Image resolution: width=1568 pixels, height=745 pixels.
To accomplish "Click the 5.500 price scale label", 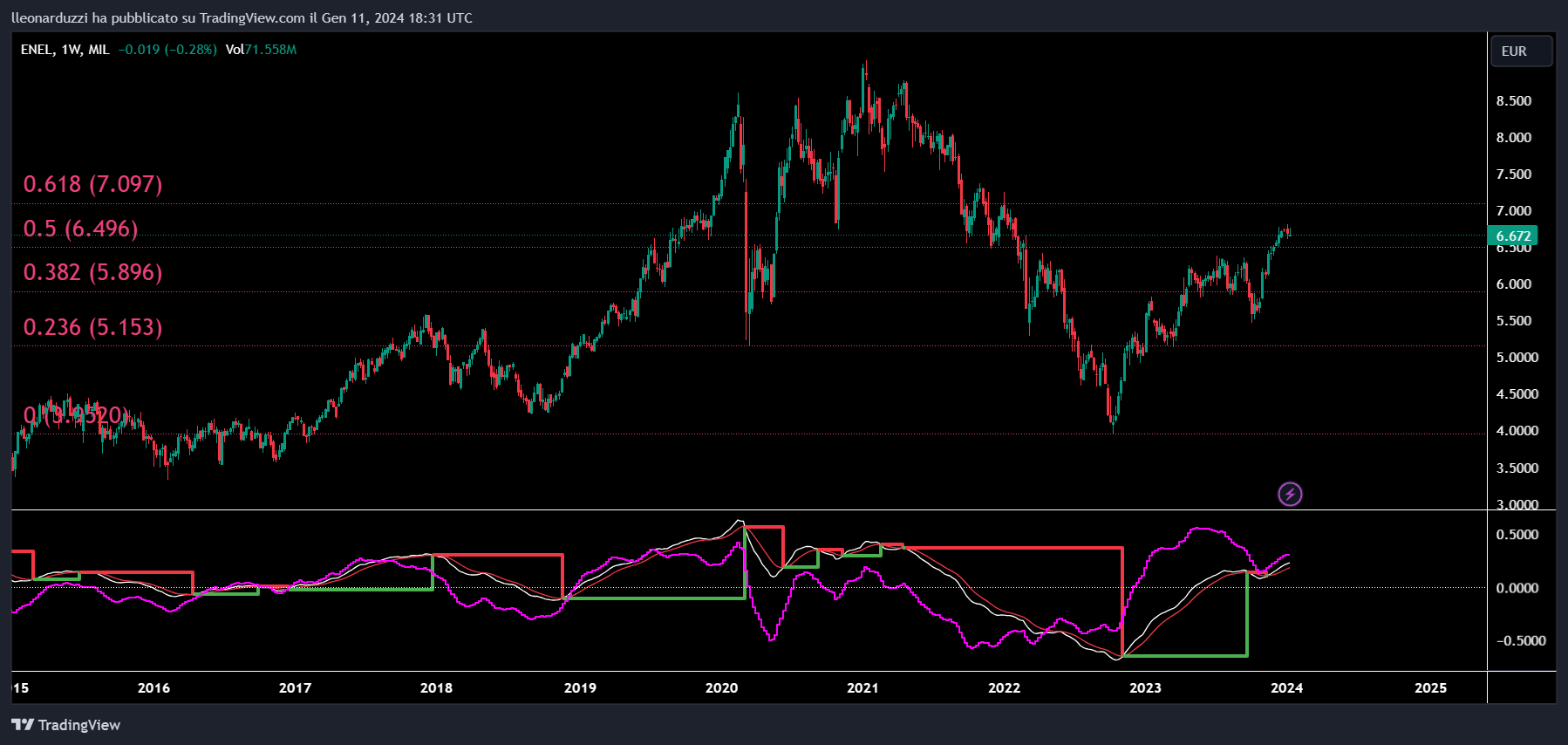I will [1514, 321].
